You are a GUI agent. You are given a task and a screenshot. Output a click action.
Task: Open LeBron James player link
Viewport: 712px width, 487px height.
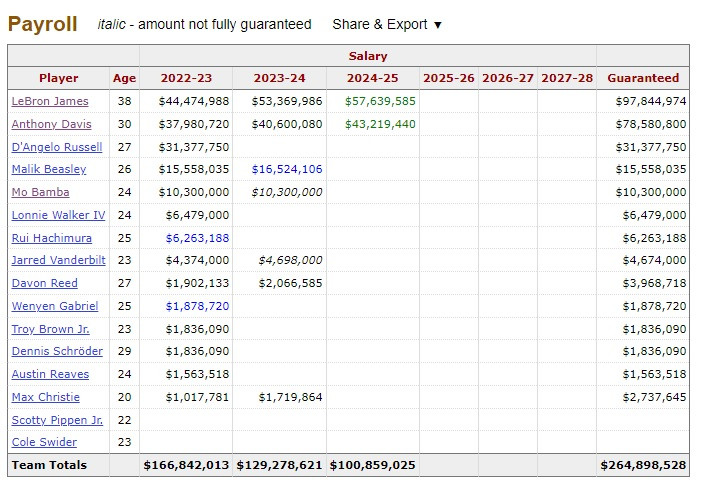[x=50, y=101]
